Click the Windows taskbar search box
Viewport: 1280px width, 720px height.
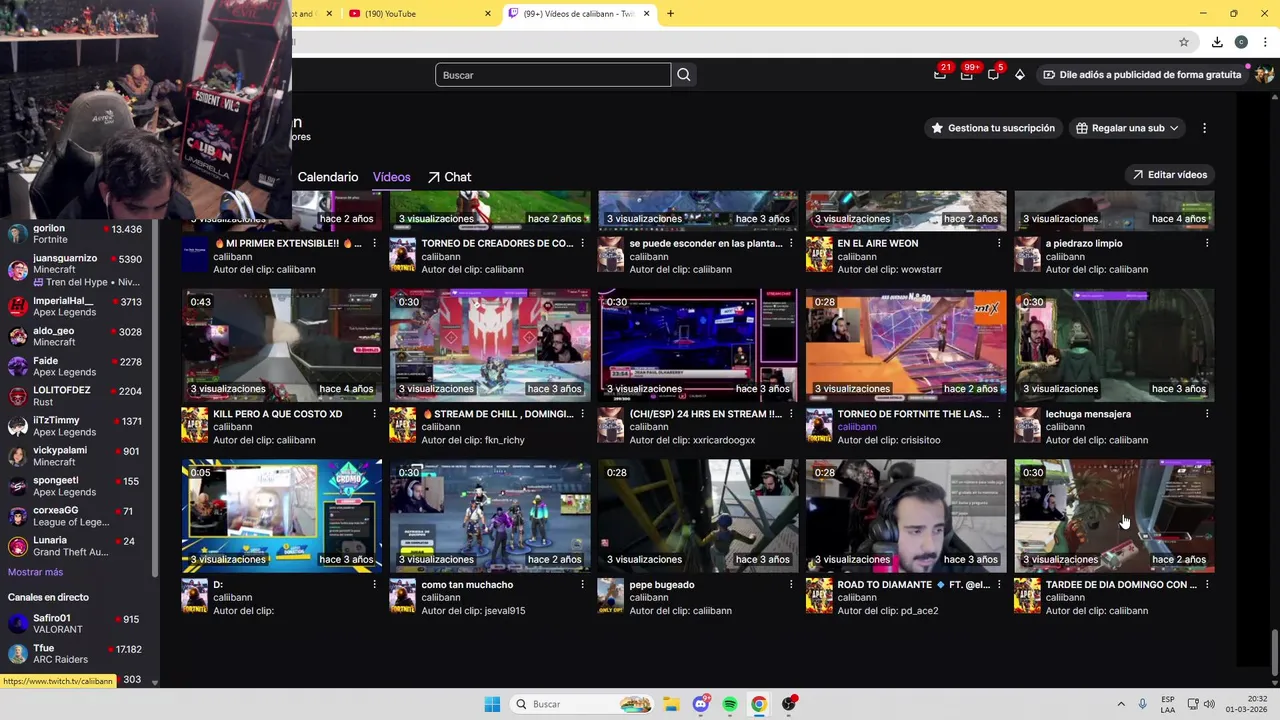click(583, 704)
